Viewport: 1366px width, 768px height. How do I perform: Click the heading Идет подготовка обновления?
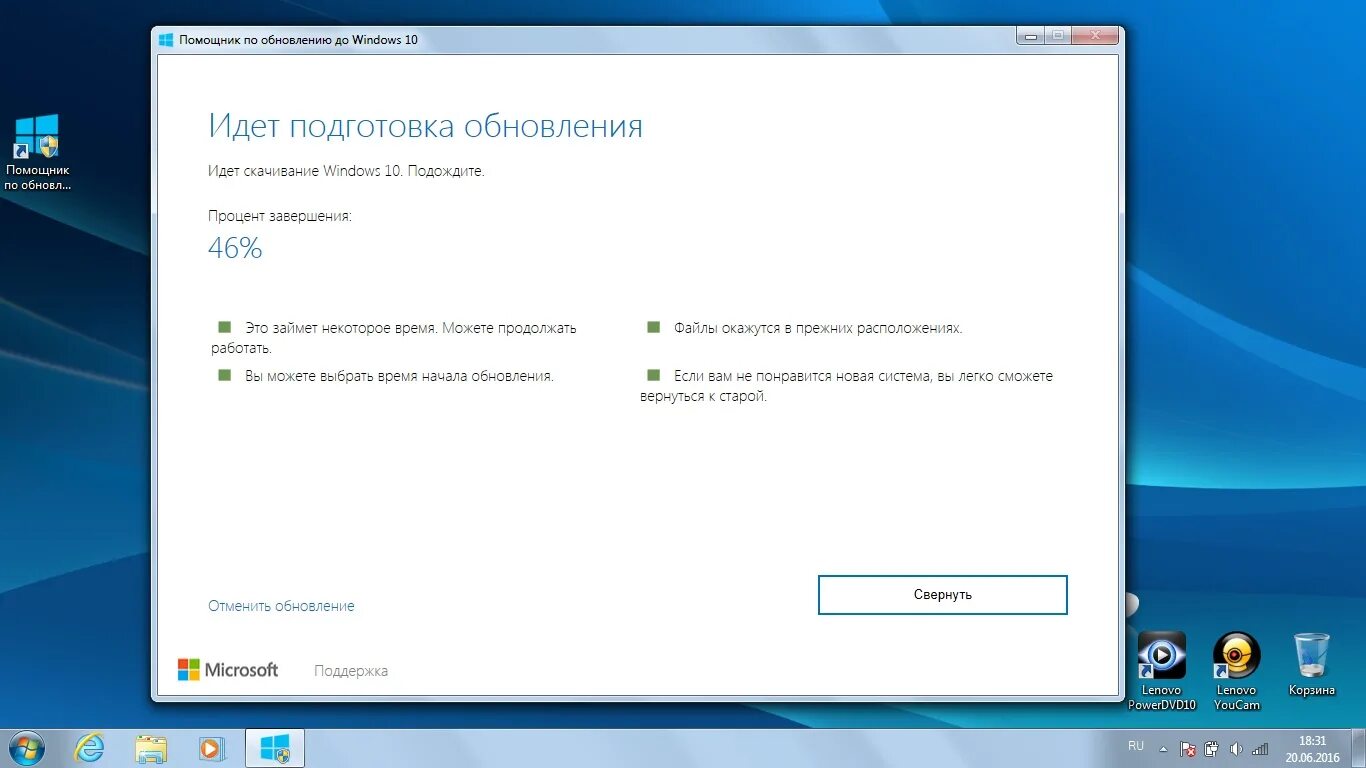[x=425, y=127]
